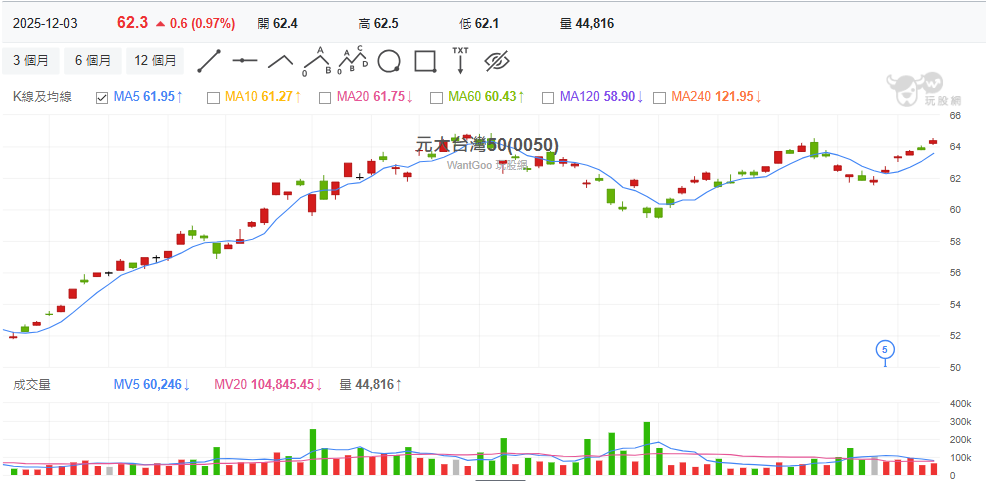
Task: Enable the MA20 moving average line
Action: click(324, 97)
